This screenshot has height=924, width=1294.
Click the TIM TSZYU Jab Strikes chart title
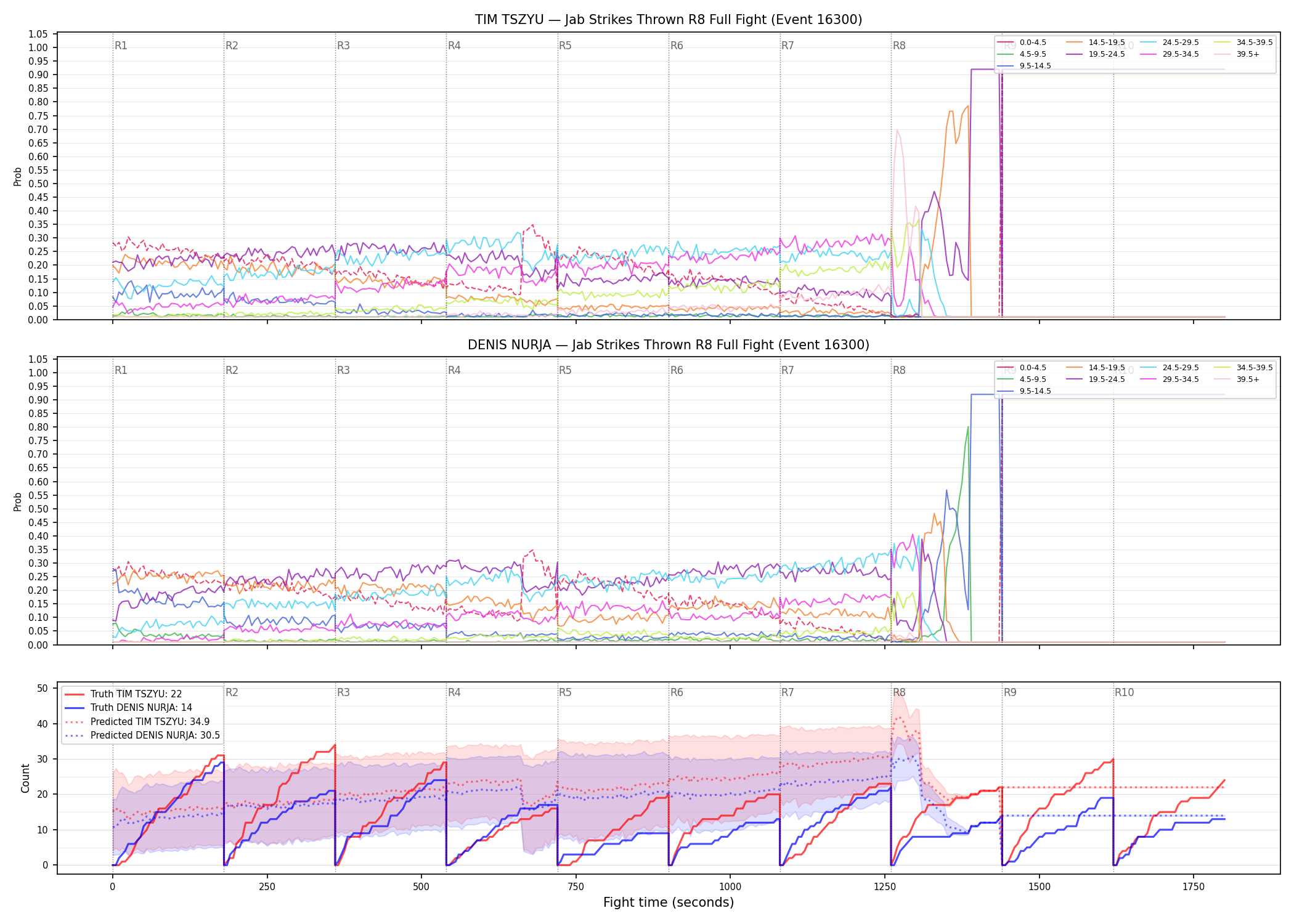click(x=669, y=20)
